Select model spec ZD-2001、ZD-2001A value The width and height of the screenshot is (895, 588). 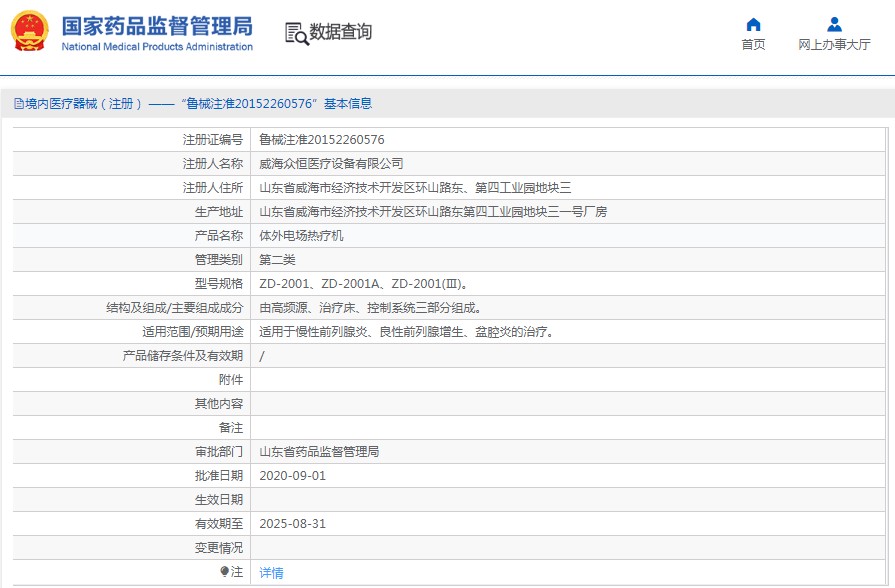click(364, 284)
